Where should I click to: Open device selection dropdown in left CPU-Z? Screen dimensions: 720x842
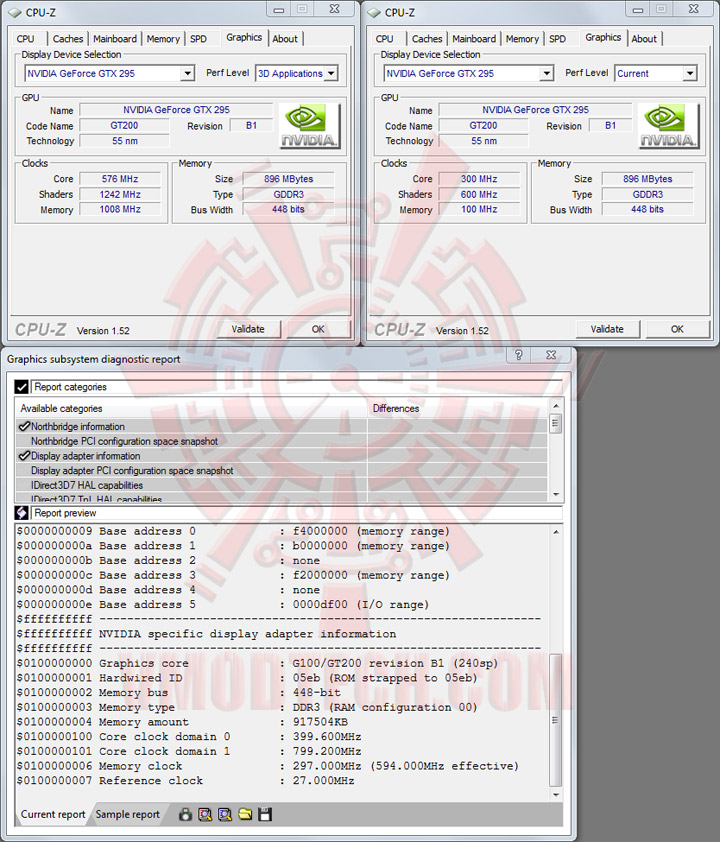click(187, 73)
